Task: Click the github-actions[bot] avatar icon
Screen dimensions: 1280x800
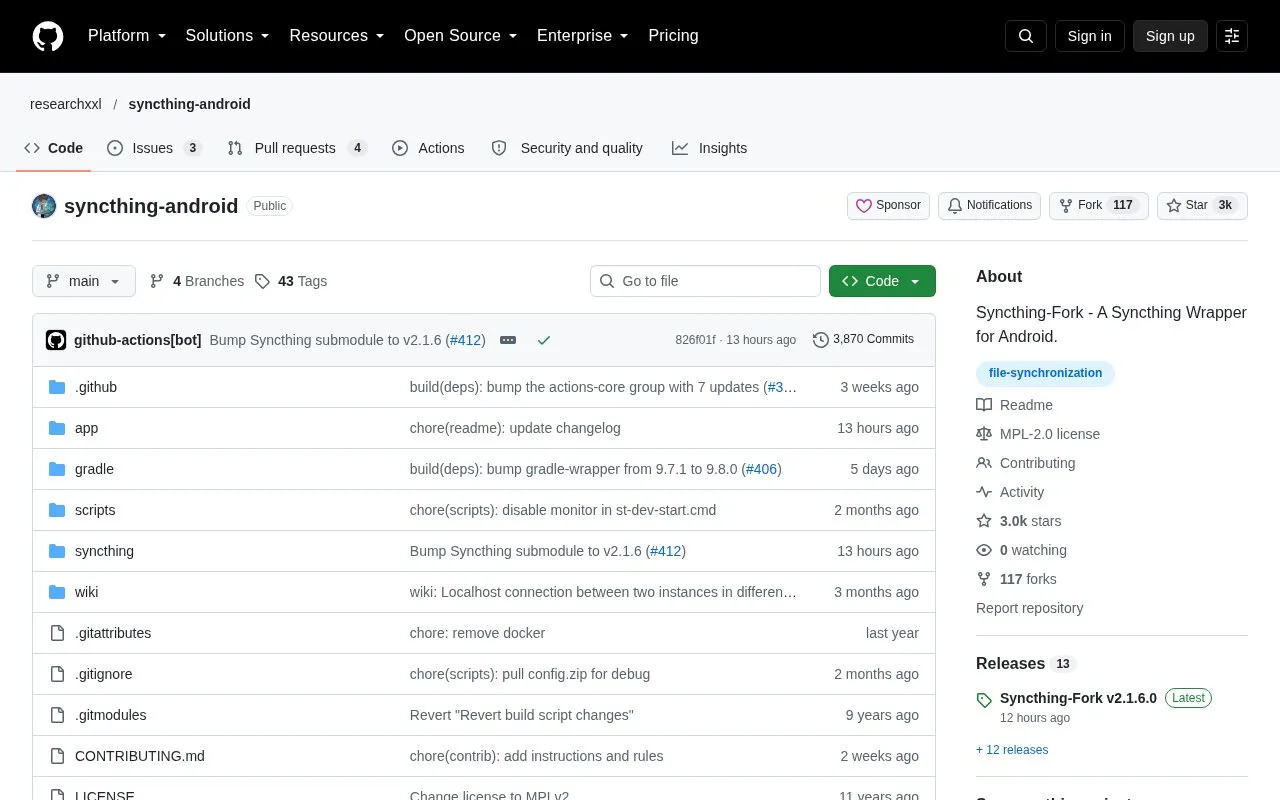Action: click(x=56, y=340)
